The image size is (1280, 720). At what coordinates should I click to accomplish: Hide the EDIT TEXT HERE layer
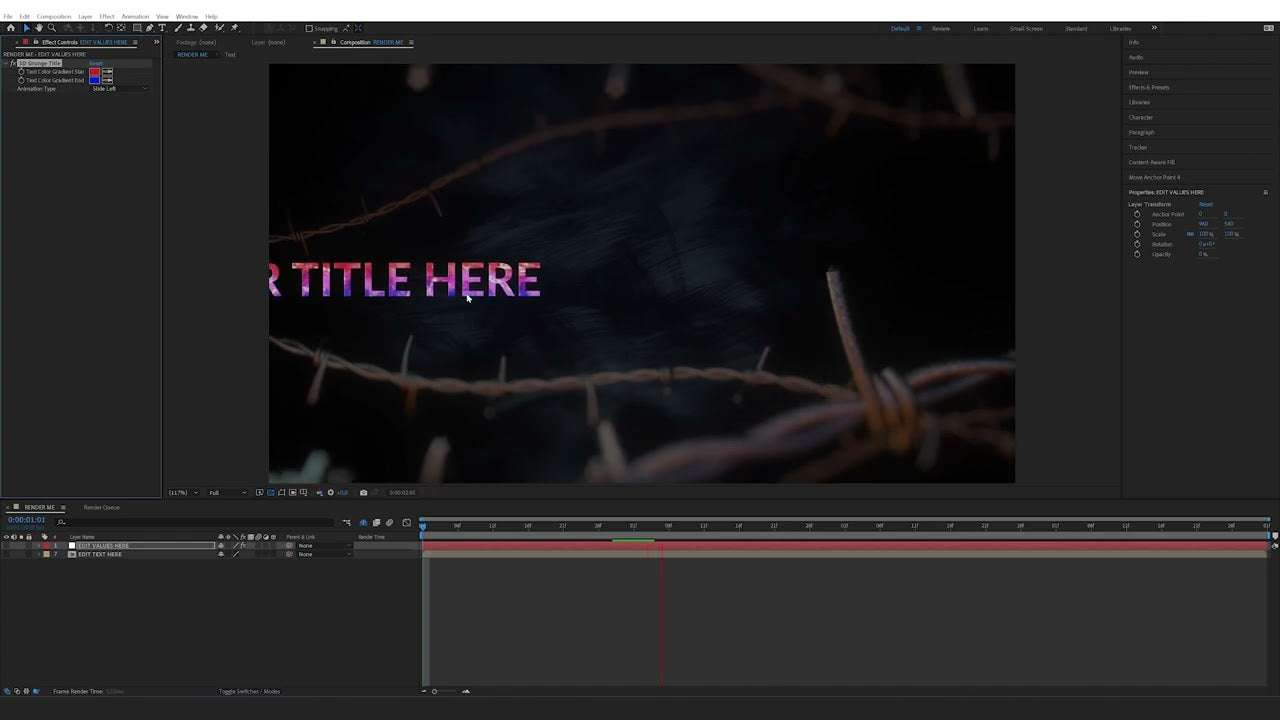pyautogui.click(x=7, y=554)
